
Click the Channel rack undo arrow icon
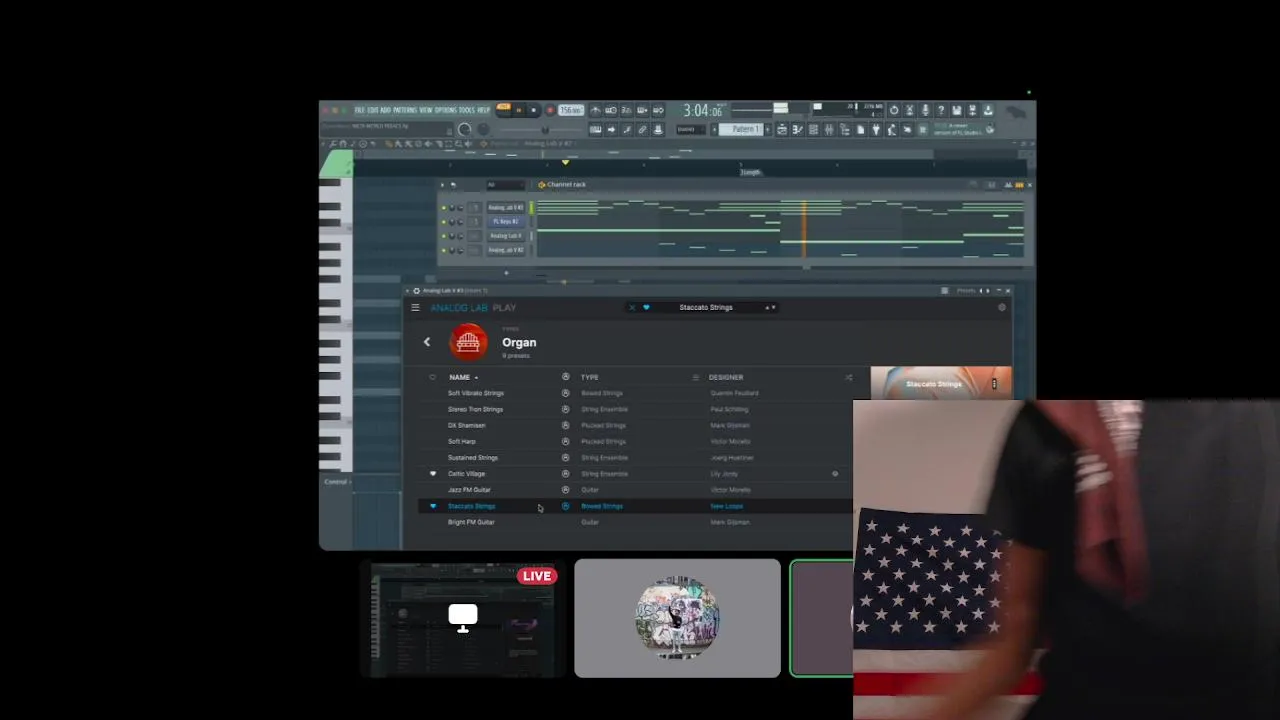[x=453, y=185]
